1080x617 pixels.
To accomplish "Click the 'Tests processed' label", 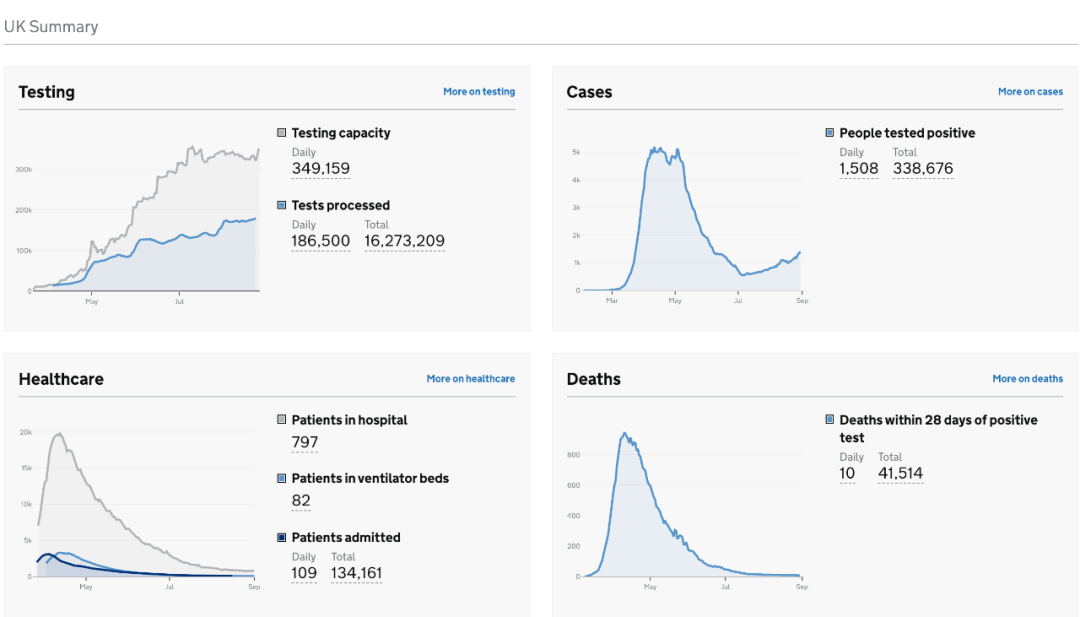I will [340, 205].
